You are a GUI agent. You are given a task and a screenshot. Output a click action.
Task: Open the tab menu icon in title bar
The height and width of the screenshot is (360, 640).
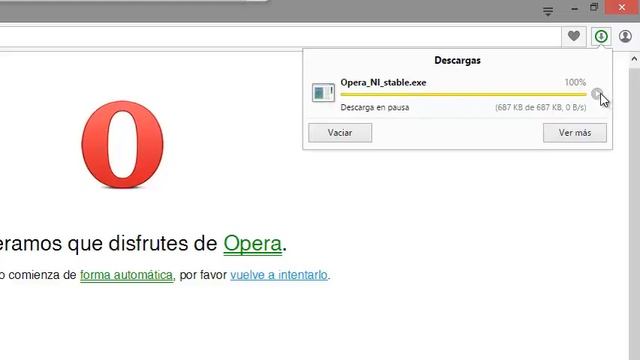tap(548, 11)
